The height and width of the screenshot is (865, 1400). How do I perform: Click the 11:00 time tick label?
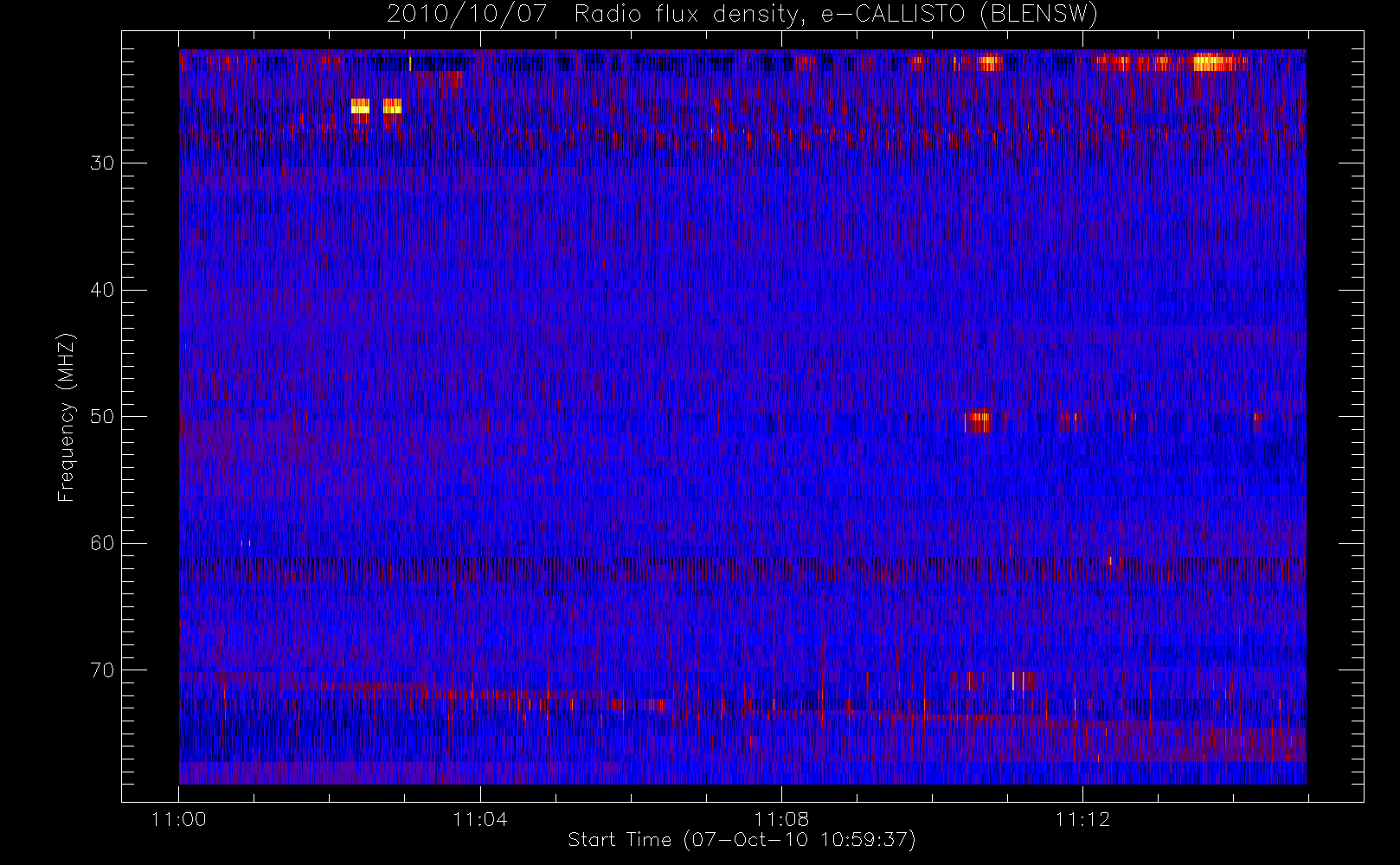pyautogui.click(x=178, y=819)
